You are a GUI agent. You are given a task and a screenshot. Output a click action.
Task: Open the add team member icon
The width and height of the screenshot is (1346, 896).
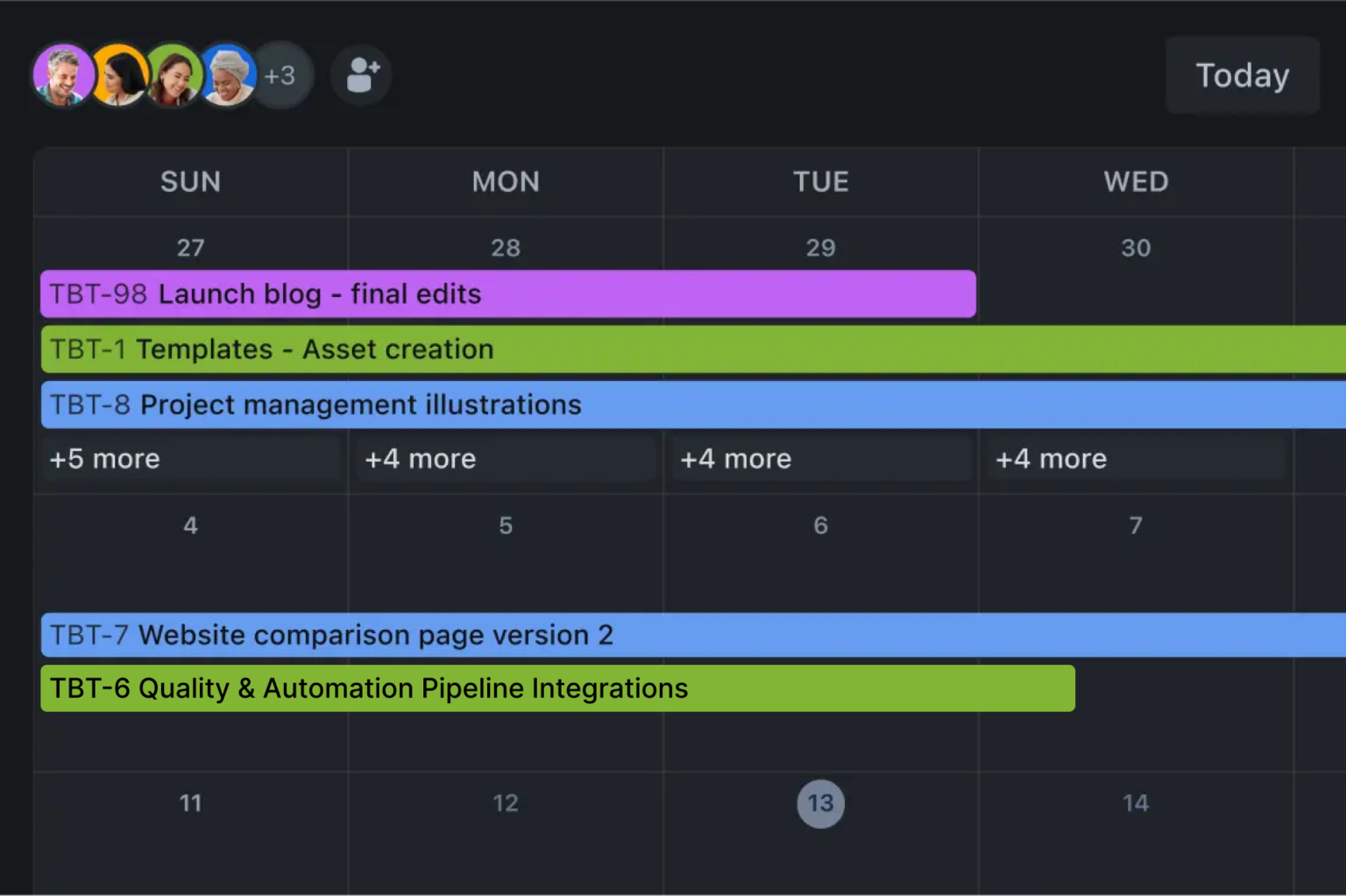coord(360,74)
